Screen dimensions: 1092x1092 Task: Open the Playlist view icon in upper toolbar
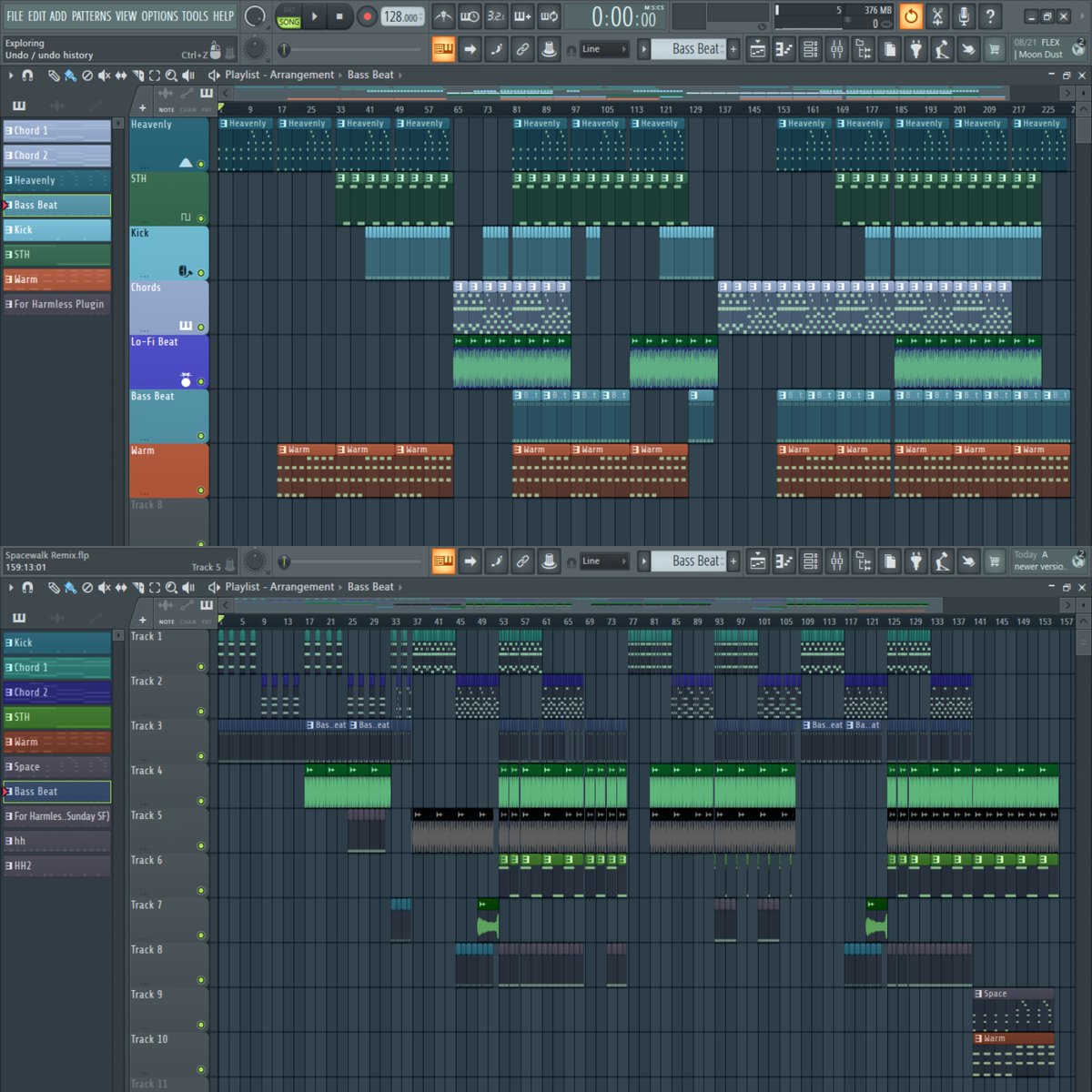tap(757, 49)
